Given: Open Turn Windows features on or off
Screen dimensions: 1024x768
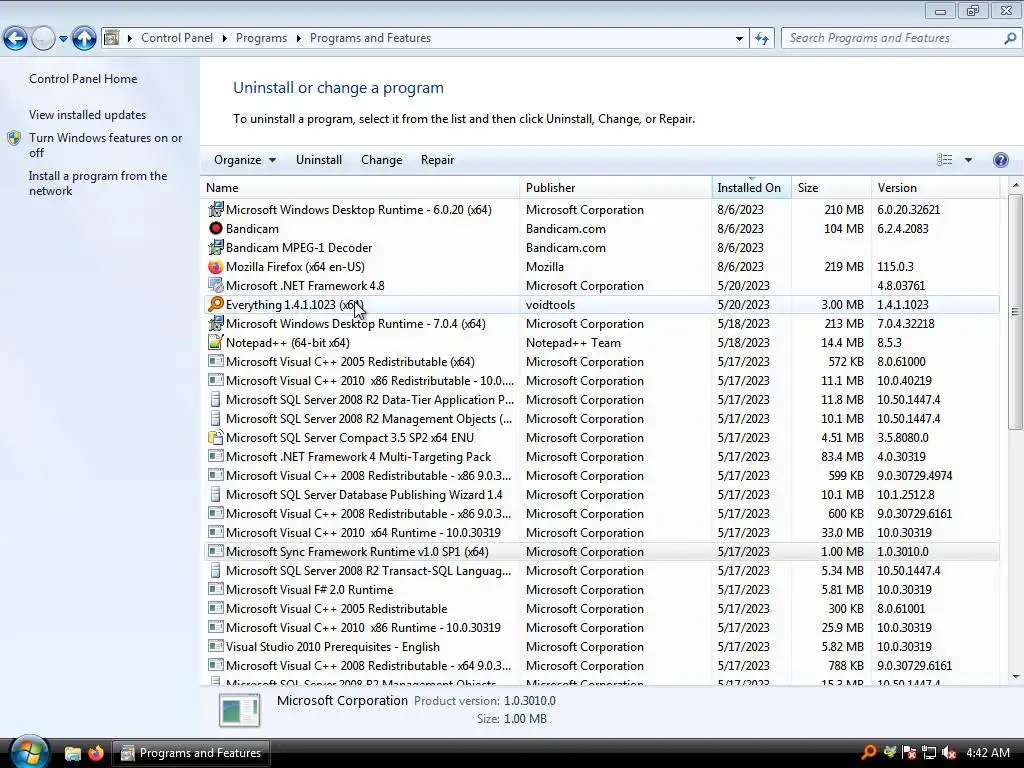Looking at the screenshot, I should 105,145.
